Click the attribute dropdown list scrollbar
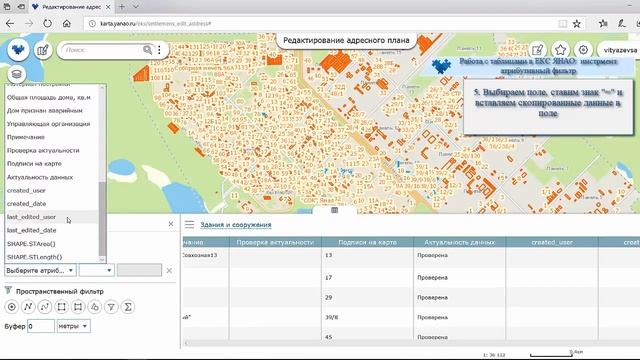The height and width of the screenshot is (360, 640). [102, 218]
